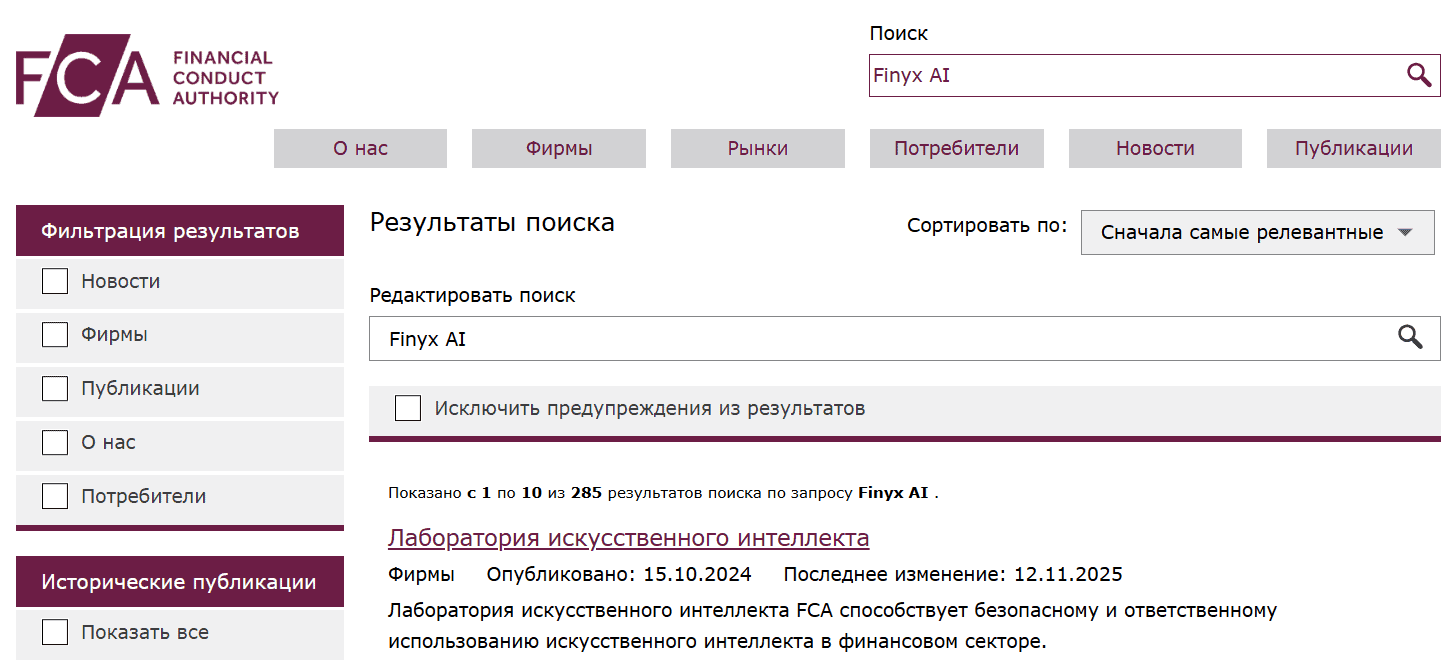Viewport: 1451px width, 660px height.
Task: Check the Публикации filter checkbox
Action: point(55,389)
